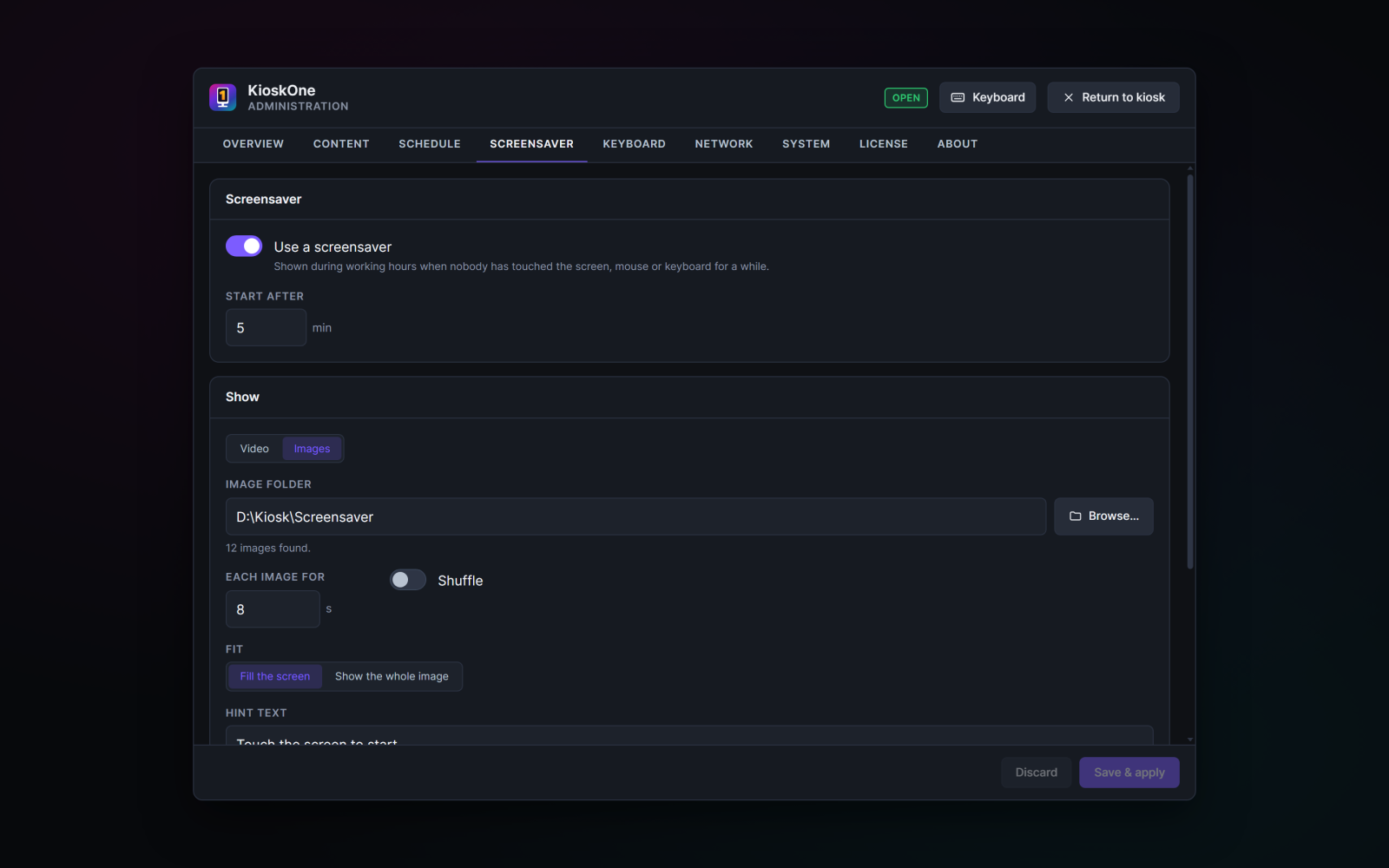Go to the Schedule tab
The height and width of the screenshot is (868, 1389).
[430, 144]
